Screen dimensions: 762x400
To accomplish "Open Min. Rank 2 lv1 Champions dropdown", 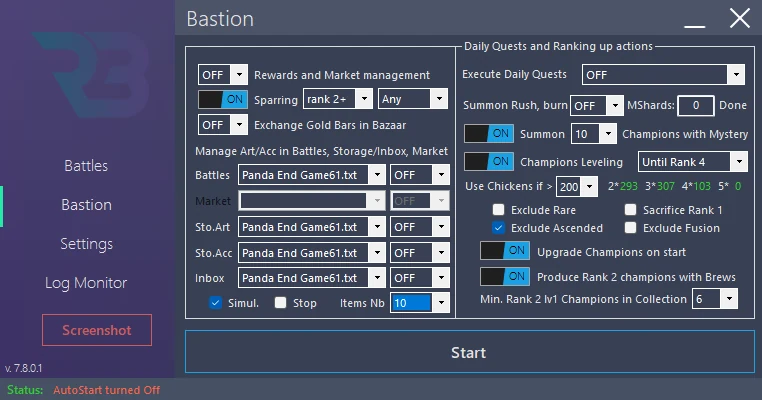I will tap(715, 299).
